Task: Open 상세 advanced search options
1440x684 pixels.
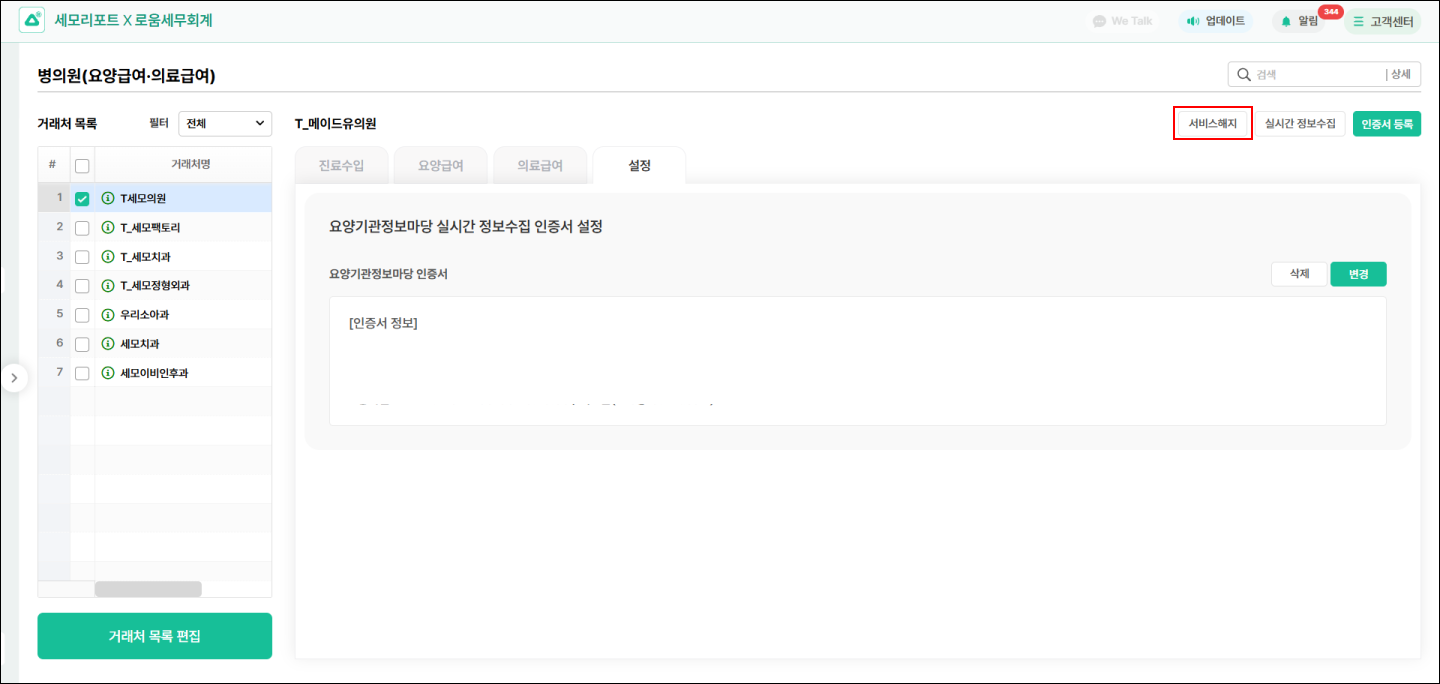Action: click(x=1400, y=74)
